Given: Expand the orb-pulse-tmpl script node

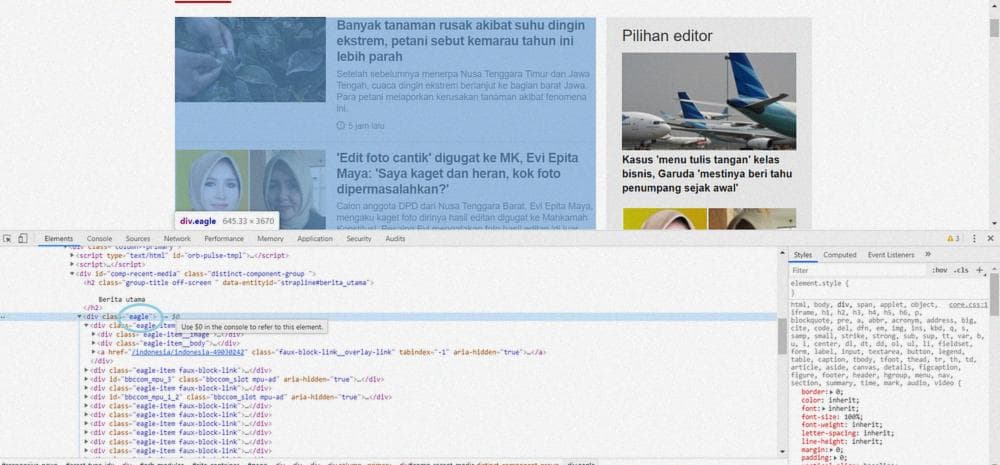Looking at the screenshot, I should [x=72, y=255].
